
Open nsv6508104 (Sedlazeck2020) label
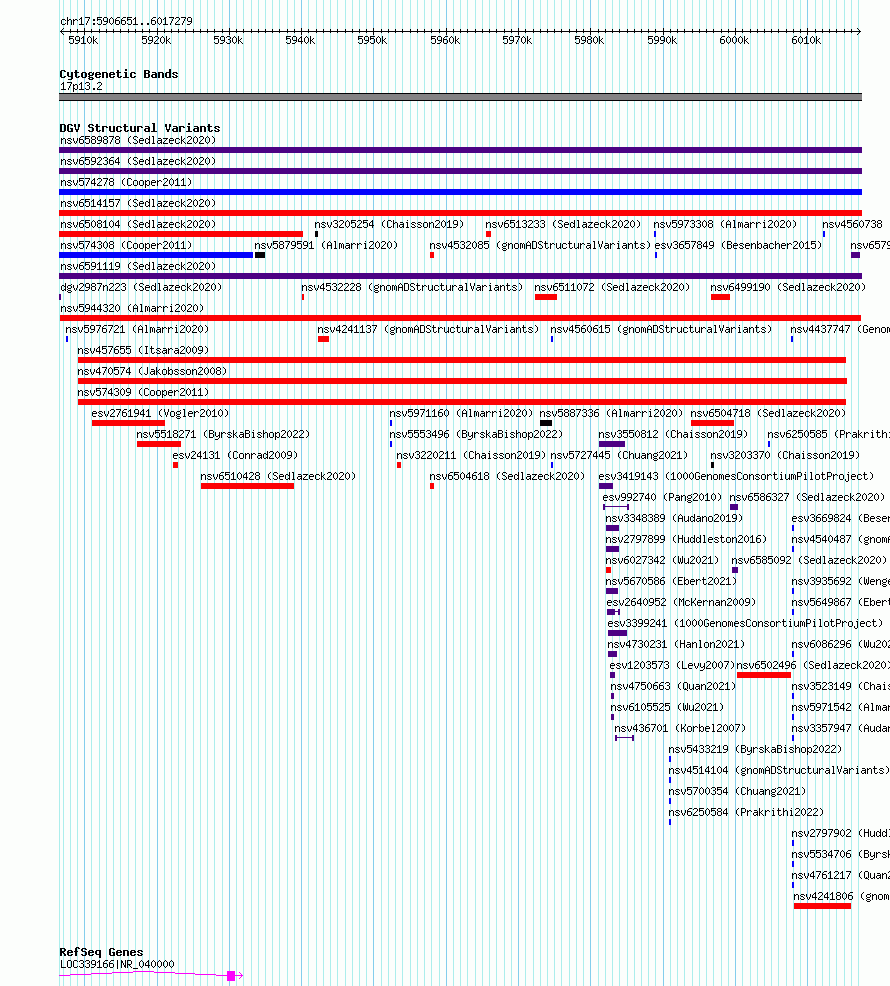(138, 224)
